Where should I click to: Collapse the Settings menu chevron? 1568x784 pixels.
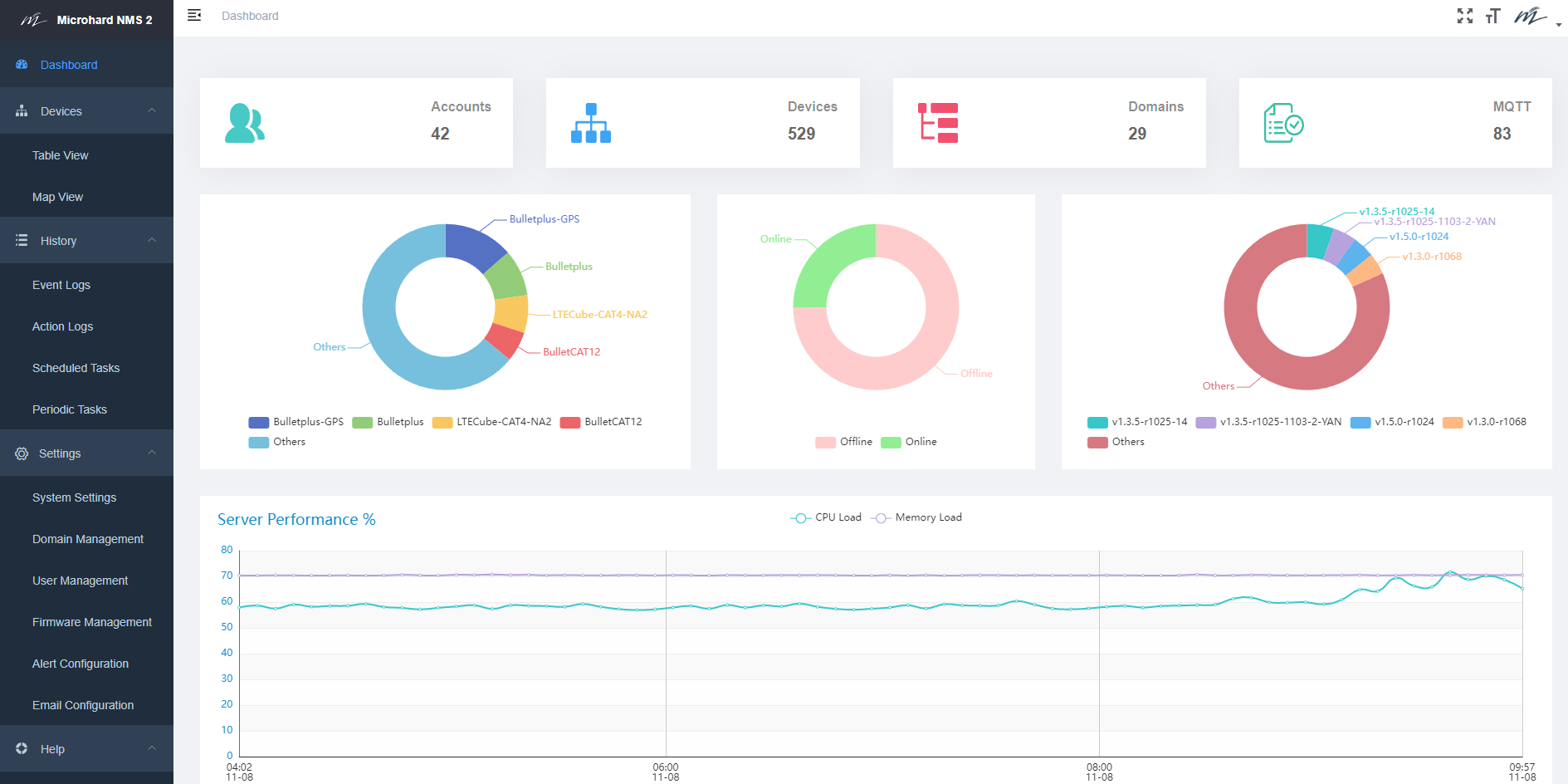[x=152, y=453]
